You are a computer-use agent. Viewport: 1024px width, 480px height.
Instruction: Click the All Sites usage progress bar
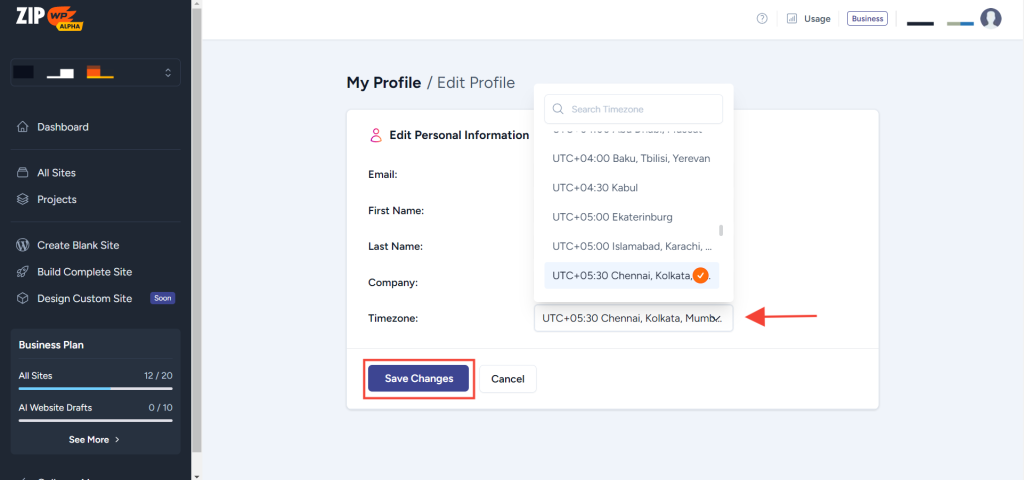coord(95,387)
